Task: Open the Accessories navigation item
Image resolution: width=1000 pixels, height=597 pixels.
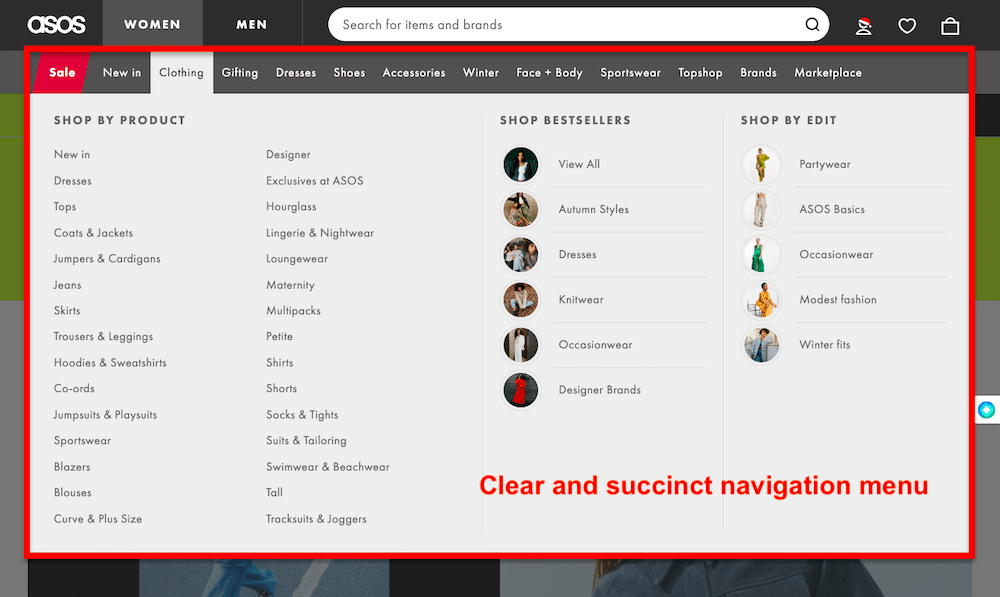Action: click(x=414, y=73)
